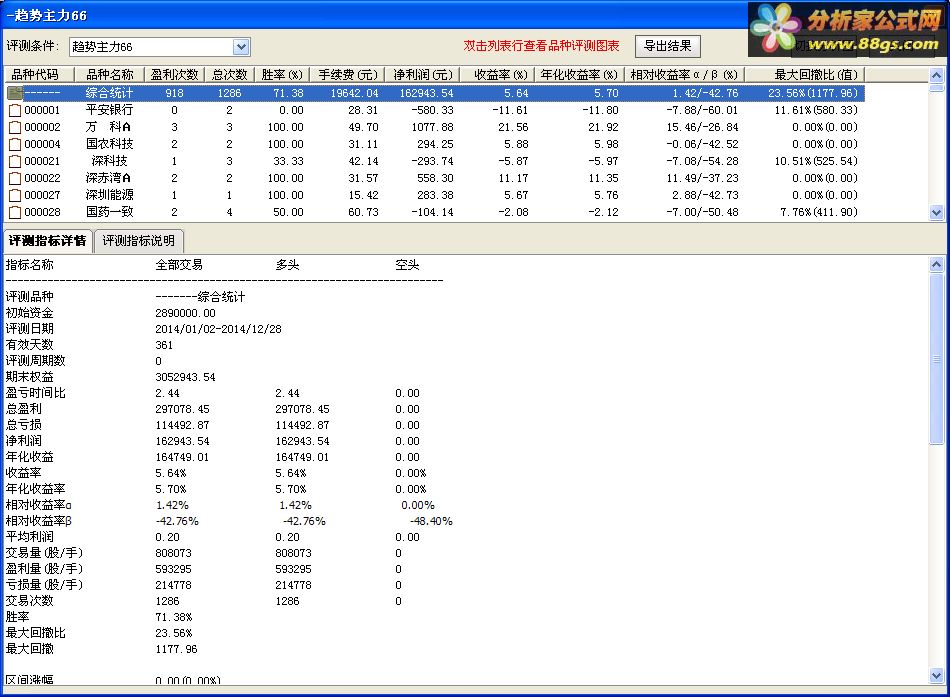This screenshot has width=950, height=697.
Task: Click the 国药一致 name cell
Action: click(109, 212)
